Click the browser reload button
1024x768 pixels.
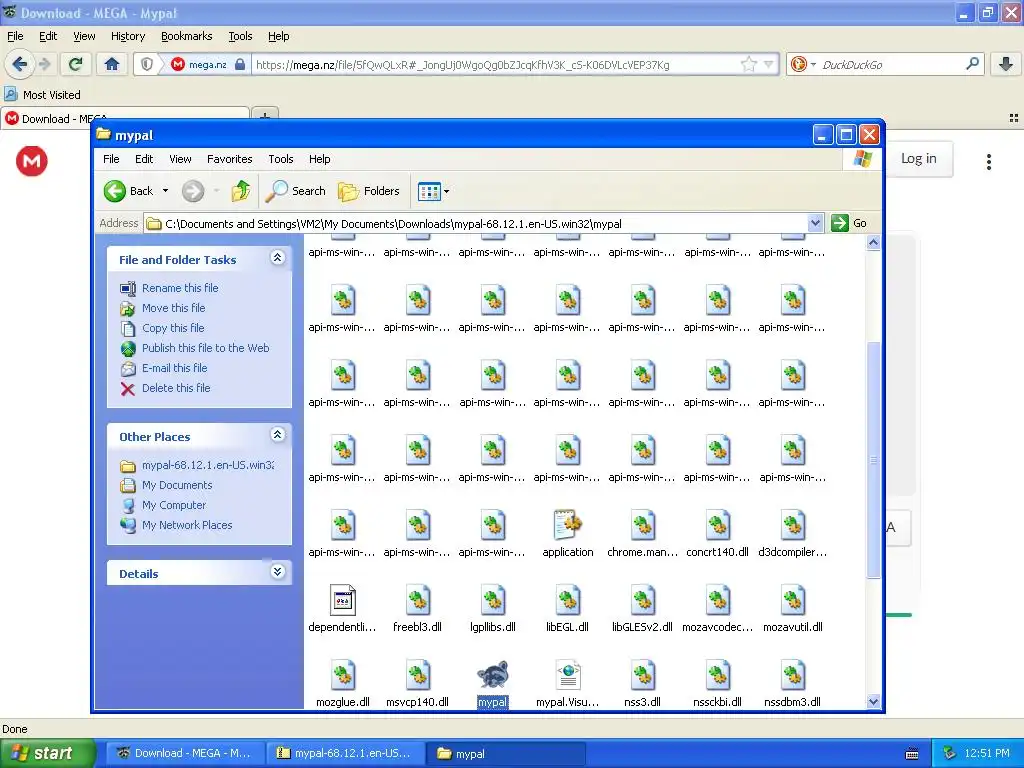(x=76, y=64)
